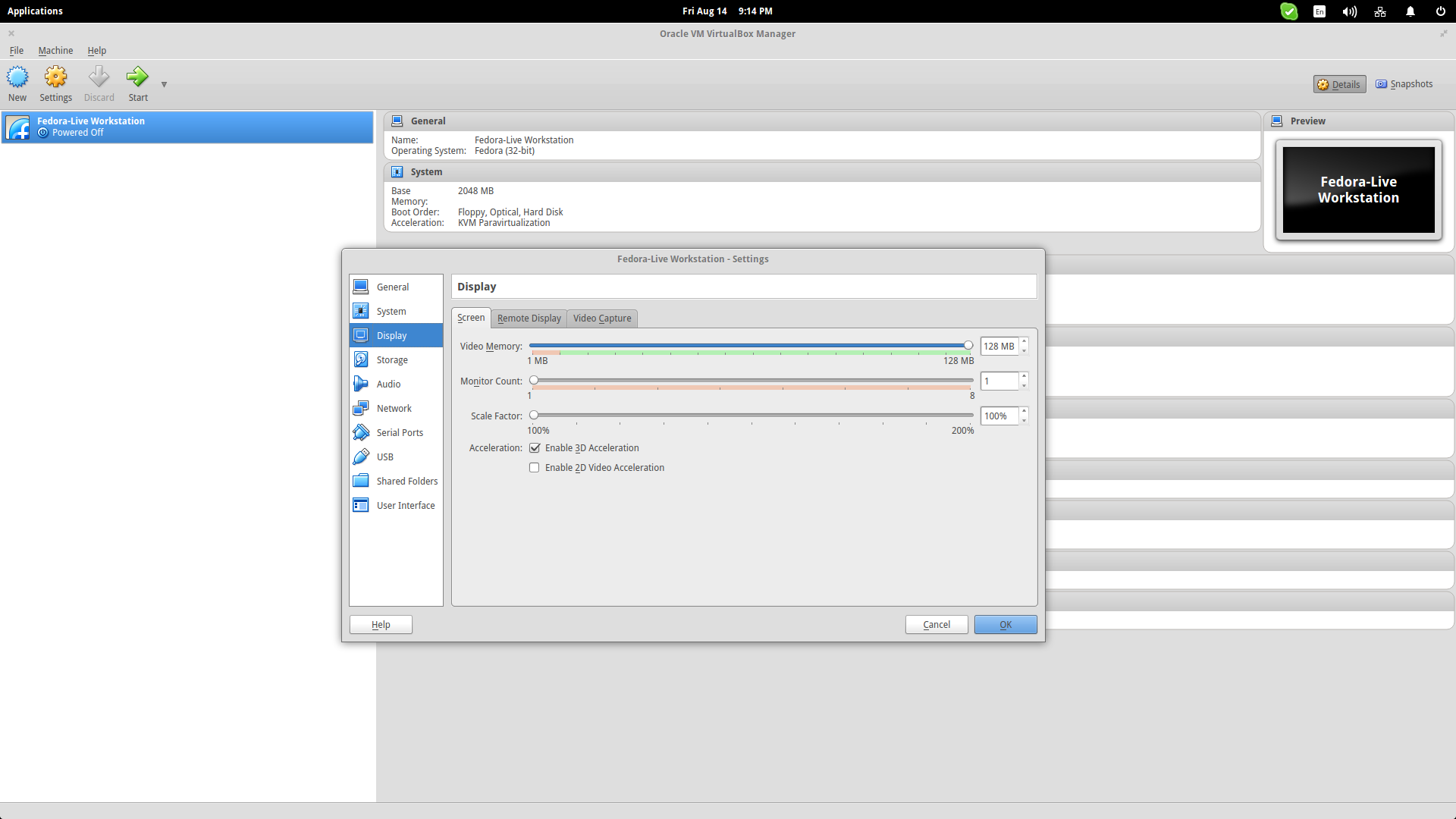Open notifications bell in top panel
Image resolution: width=1456 pixels, height=819 pixels.
click(1410, 11)
